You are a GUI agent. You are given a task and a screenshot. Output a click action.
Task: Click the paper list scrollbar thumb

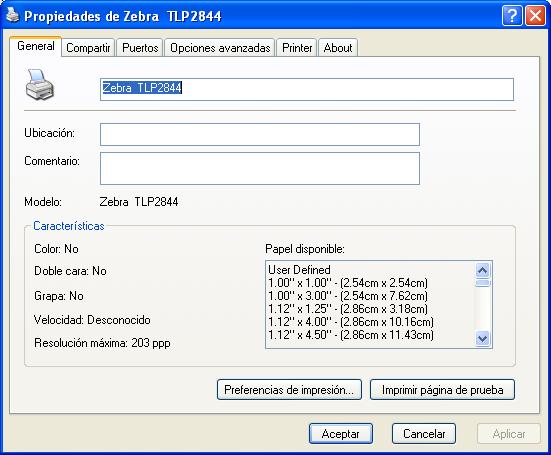(482, 283)
